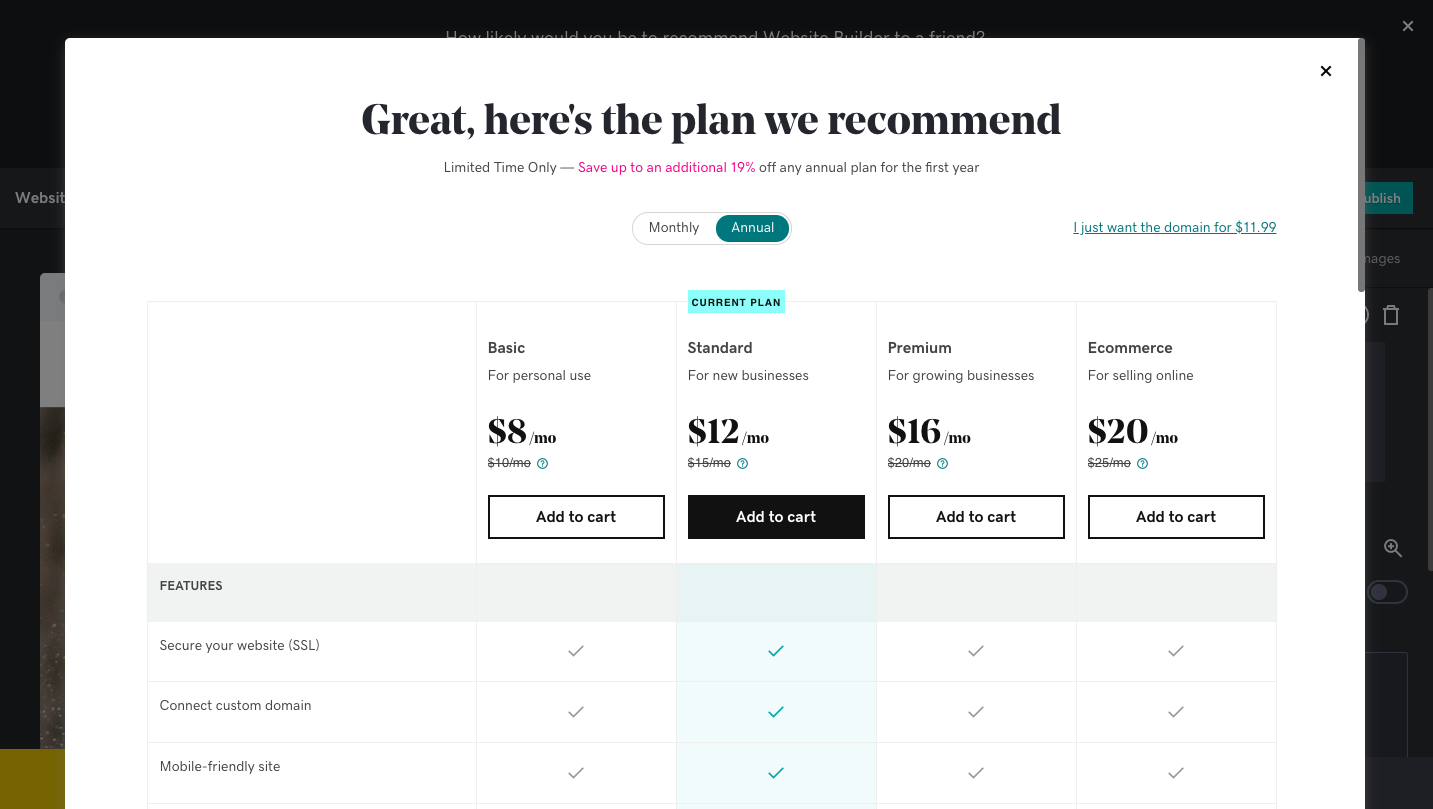1433x809 pixels.
Task: Click the Standard plan SSL checkmark
Action: pos(776,651)
